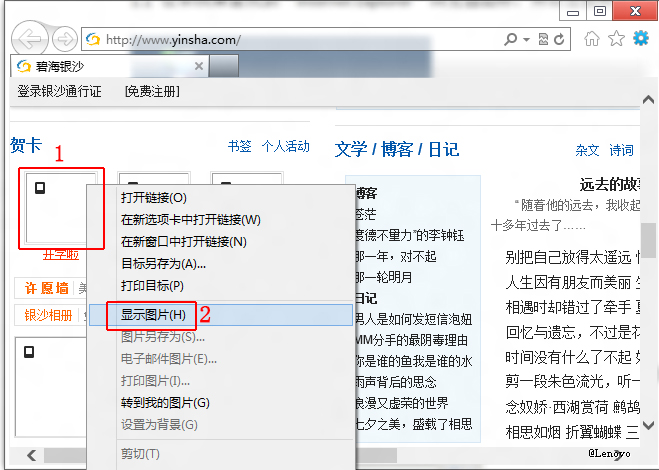Open the Tools gear icon
Viewport: 659px width, 470px height.
(641, 39)
